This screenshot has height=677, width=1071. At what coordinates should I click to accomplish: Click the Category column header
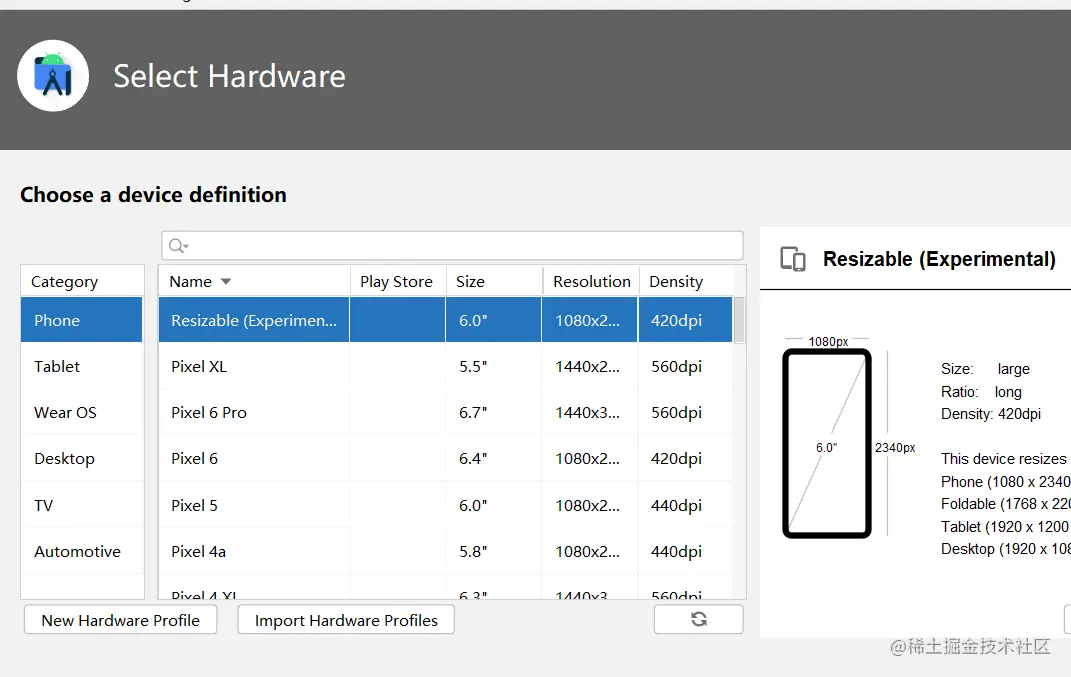[x=83, y=281]
